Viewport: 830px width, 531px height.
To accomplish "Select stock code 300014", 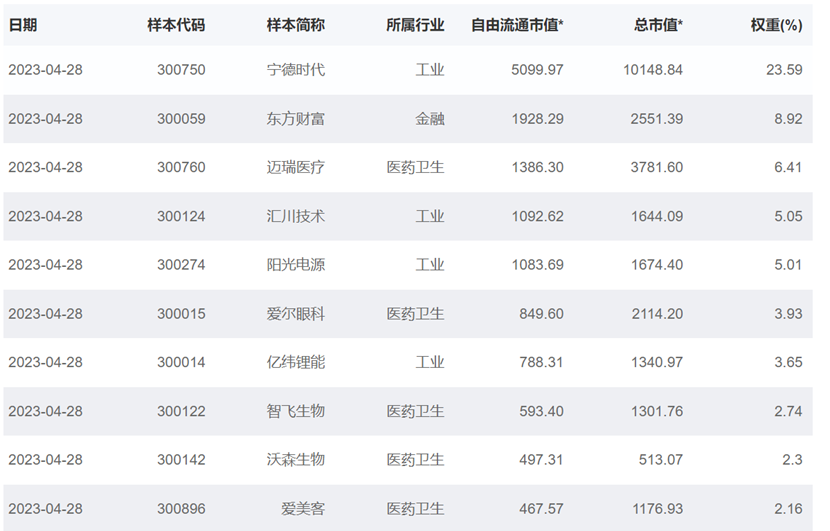I will coord(181,362).
